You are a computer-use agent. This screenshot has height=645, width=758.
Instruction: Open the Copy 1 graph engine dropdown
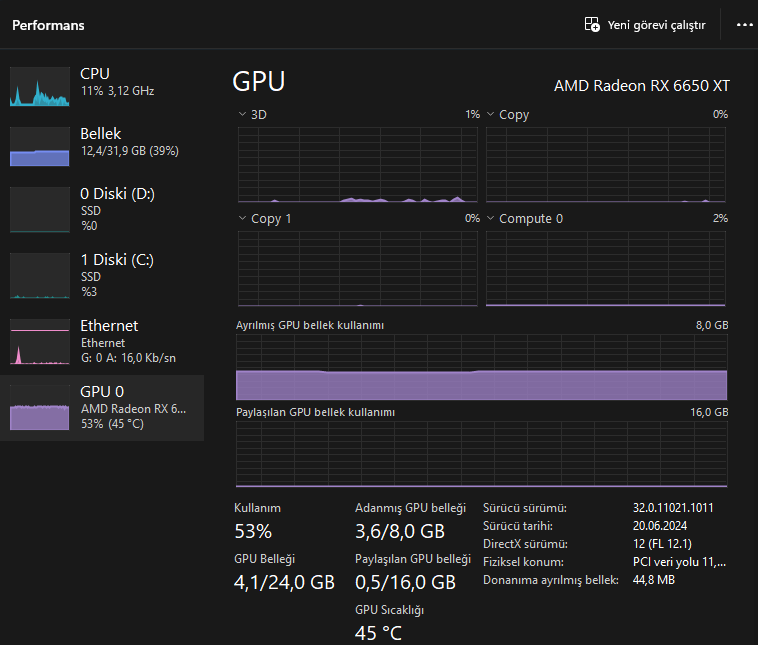[x=242, y=218]
